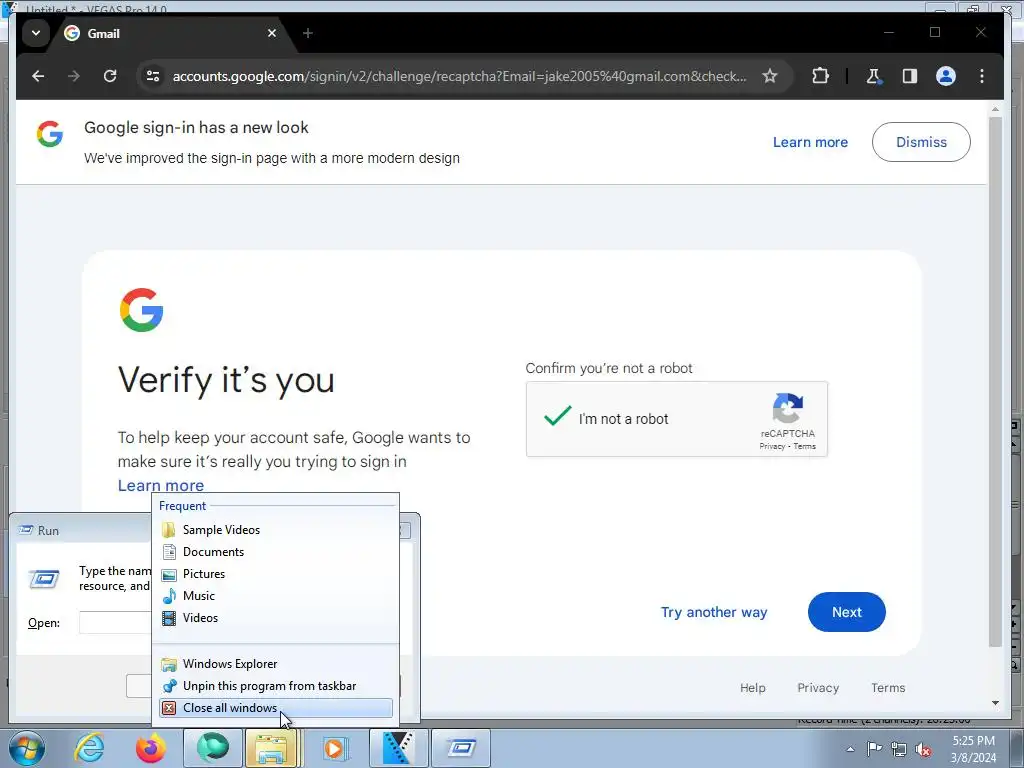Open Windows Media Player taskbar icon
Image resolution: width=1024 pixels, height=768 pixels.
(334, 748)
